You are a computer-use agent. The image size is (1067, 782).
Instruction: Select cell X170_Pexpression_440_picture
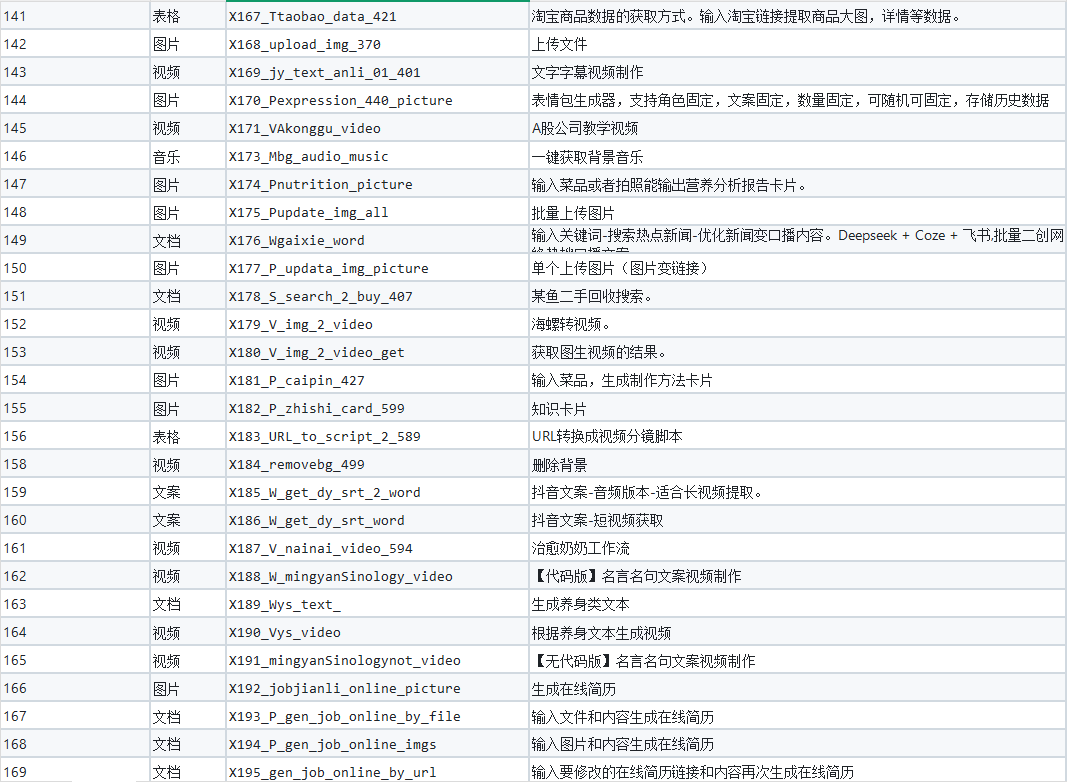point(377,100)
